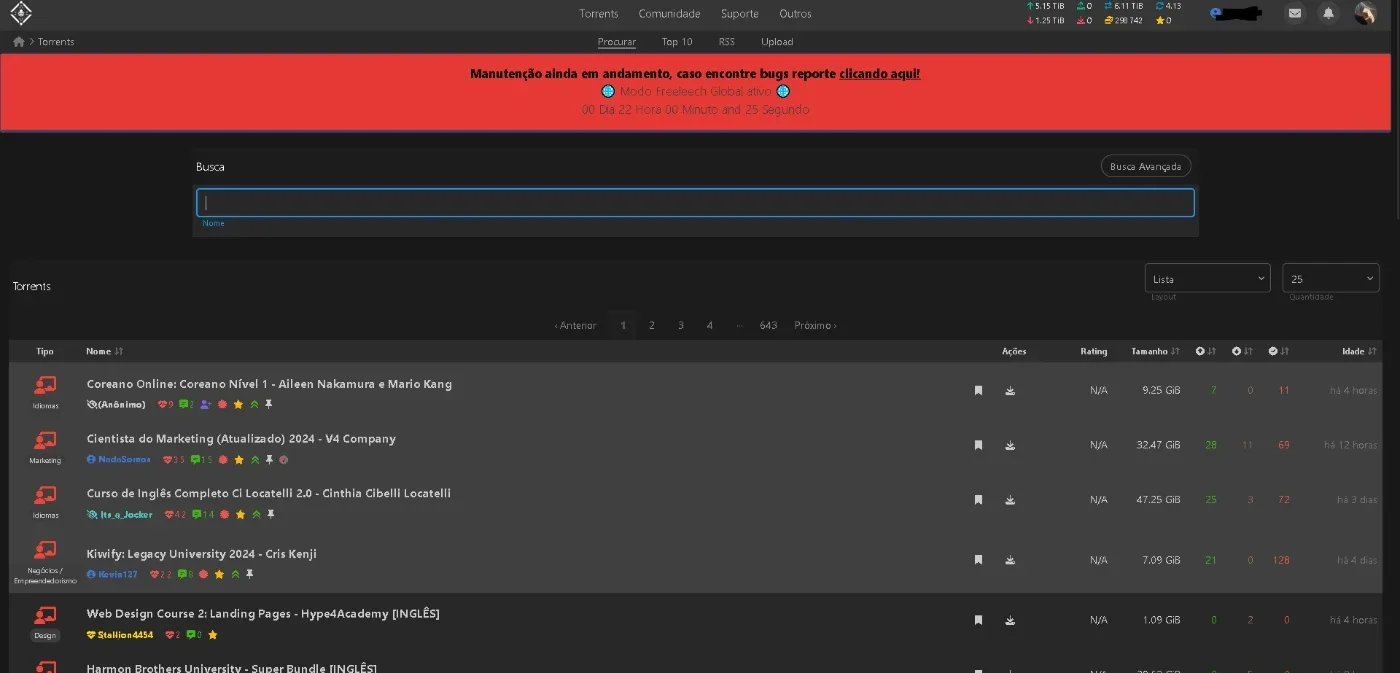1400x673 pixels.
Task: Sort torrents by Idade column
Action: [1359, 352]
